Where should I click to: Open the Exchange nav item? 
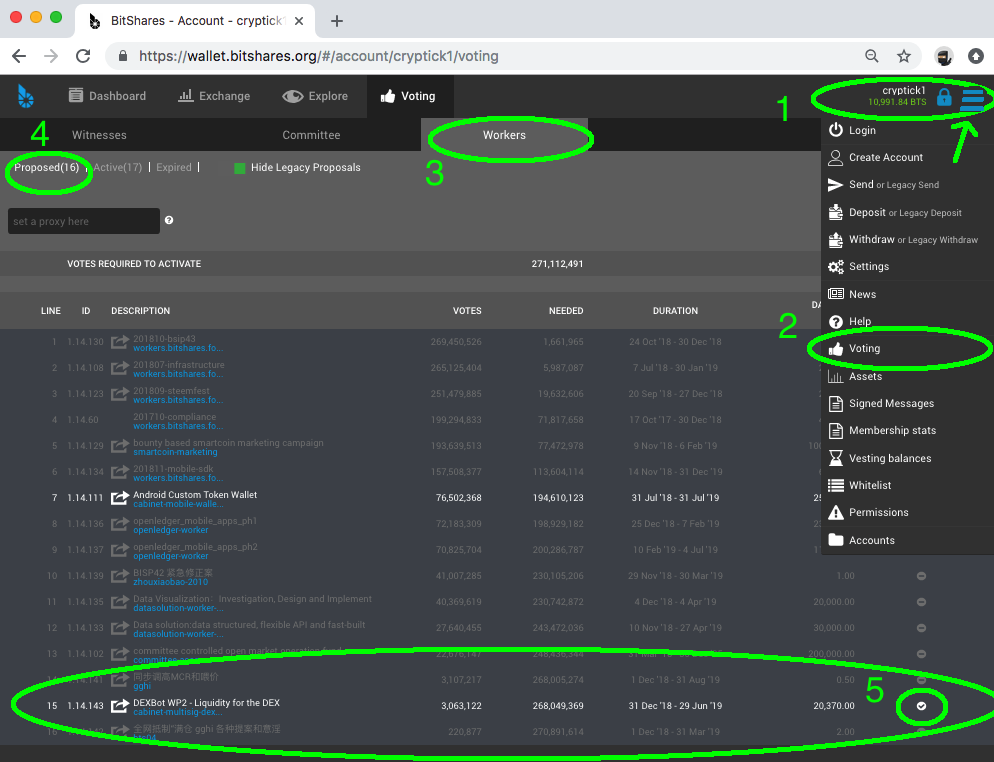[214, 96]
